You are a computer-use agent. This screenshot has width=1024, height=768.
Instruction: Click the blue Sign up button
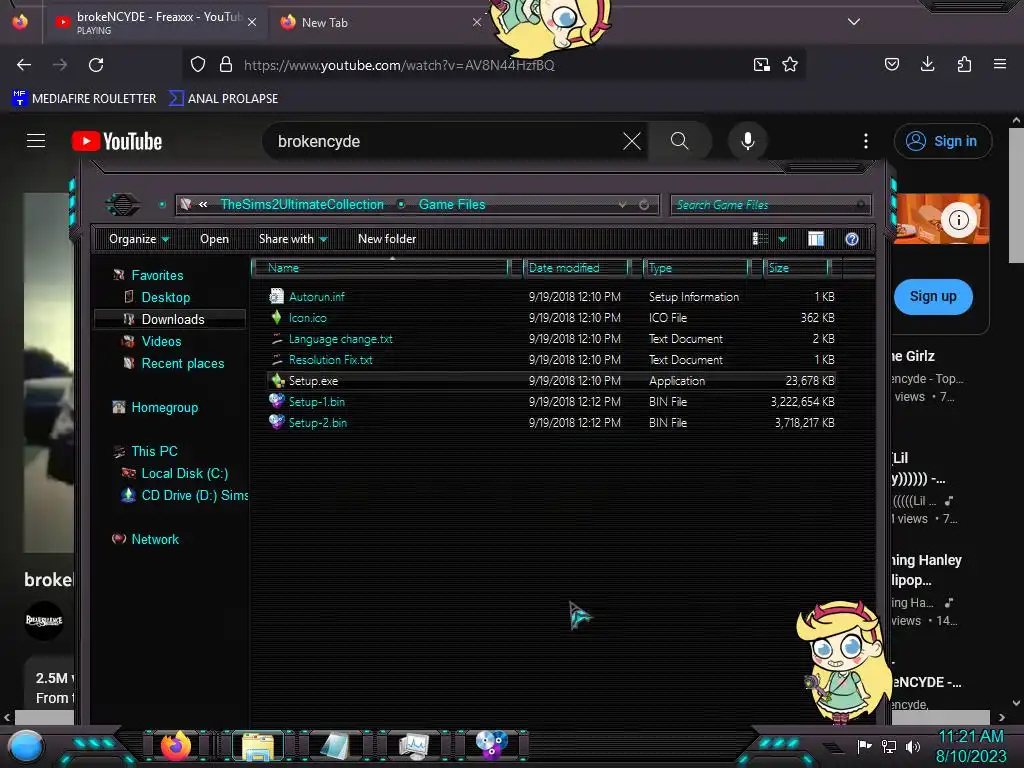pyautogui.click(x=933, y=296)
